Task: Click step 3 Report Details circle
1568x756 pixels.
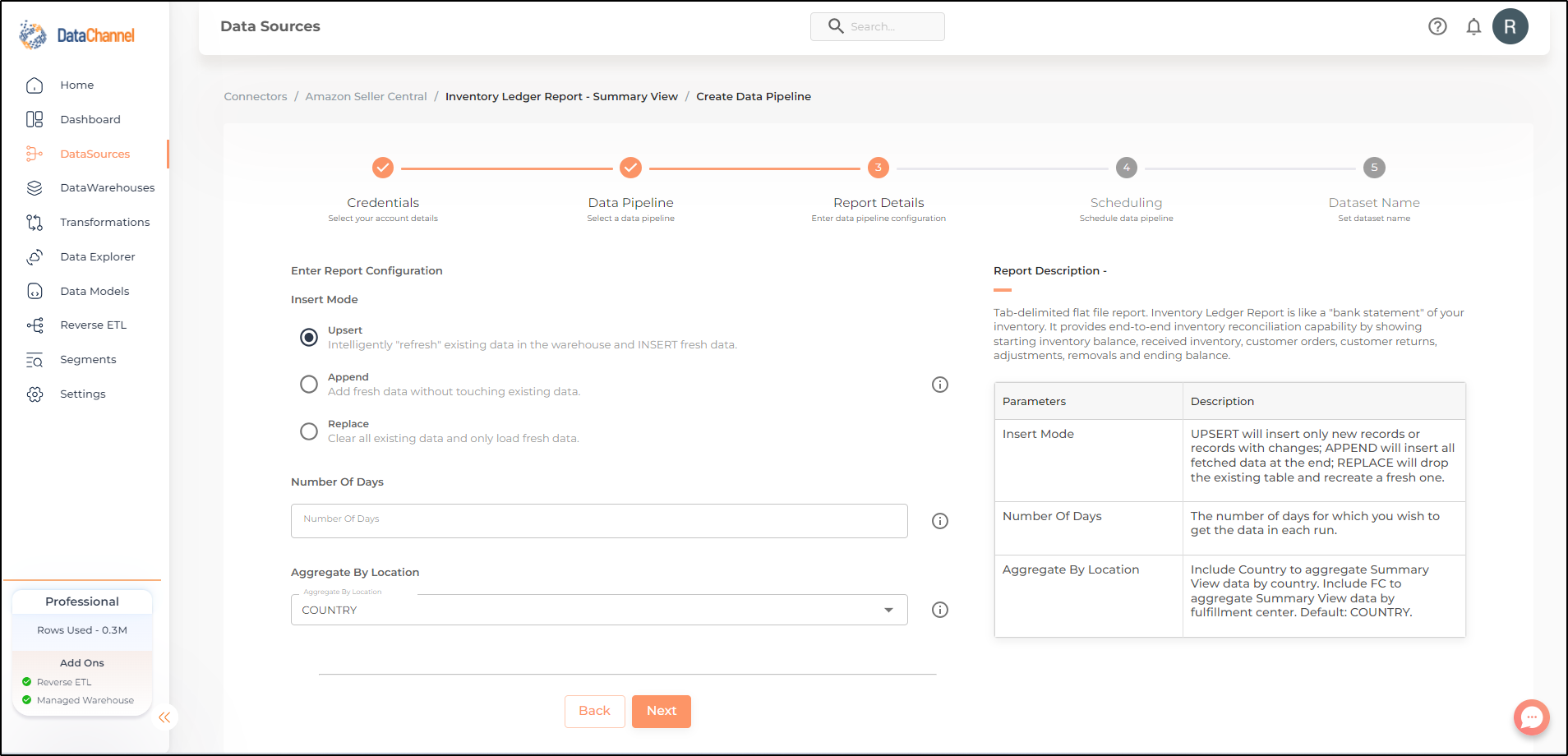Action: point(879,168)
